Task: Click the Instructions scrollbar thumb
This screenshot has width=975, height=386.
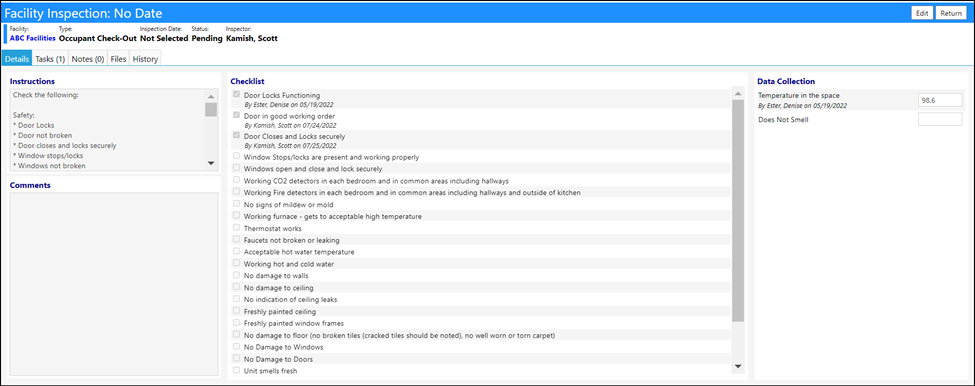Action: coord(211,110)
